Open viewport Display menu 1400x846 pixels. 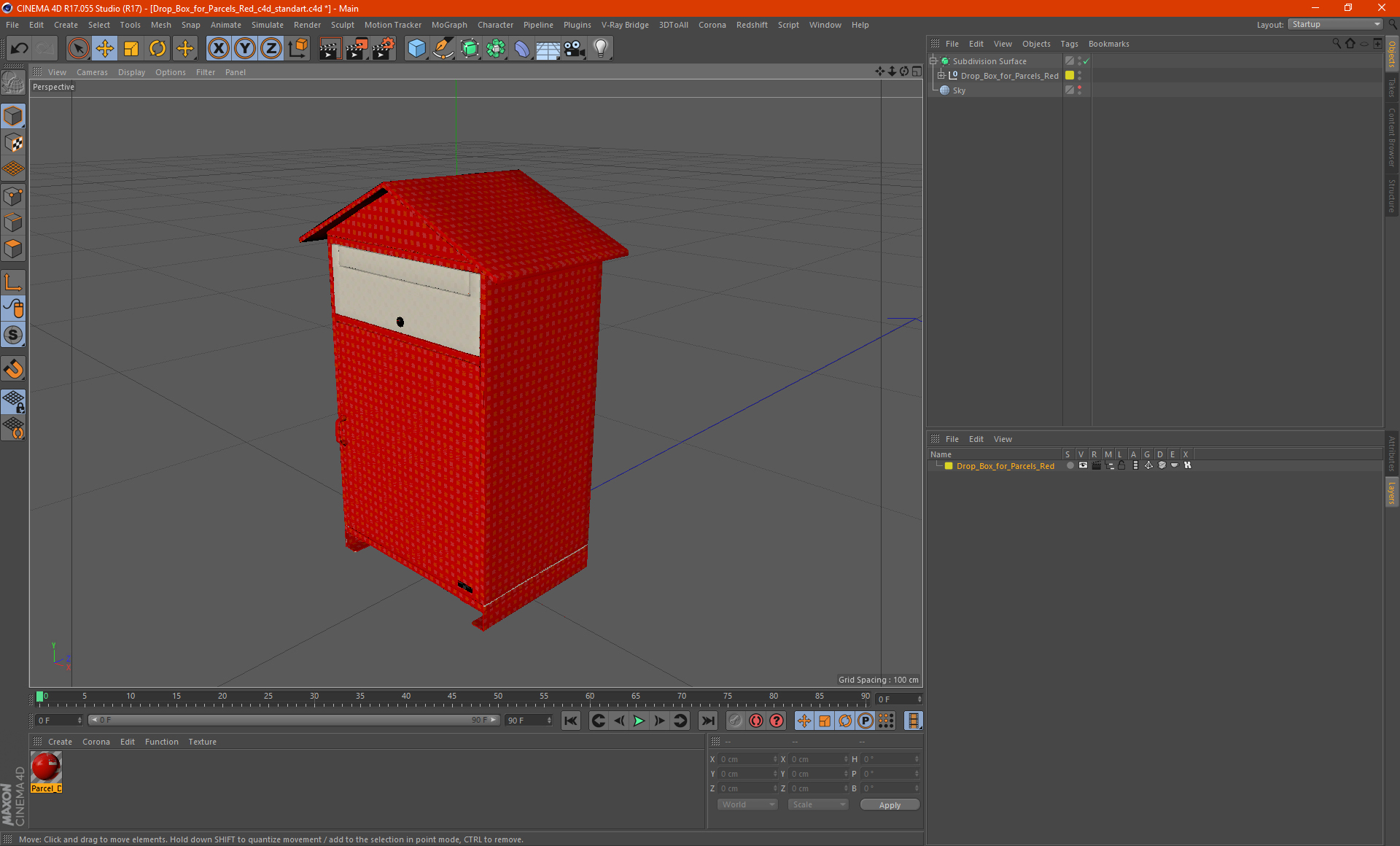(x=131, y=72)
